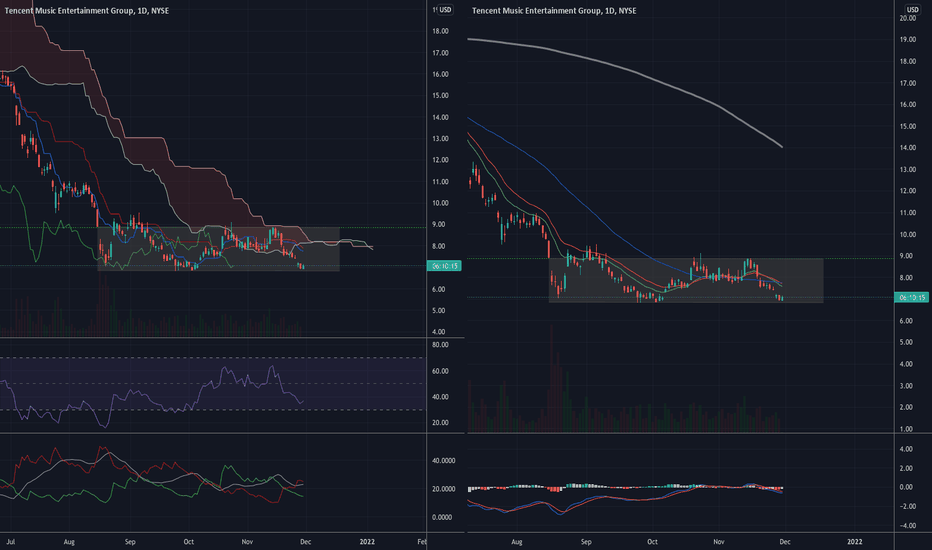This screenshot has width=932, height=550.
Task: Click the Oct label under the moving-average chart
Action: [652, 542]
